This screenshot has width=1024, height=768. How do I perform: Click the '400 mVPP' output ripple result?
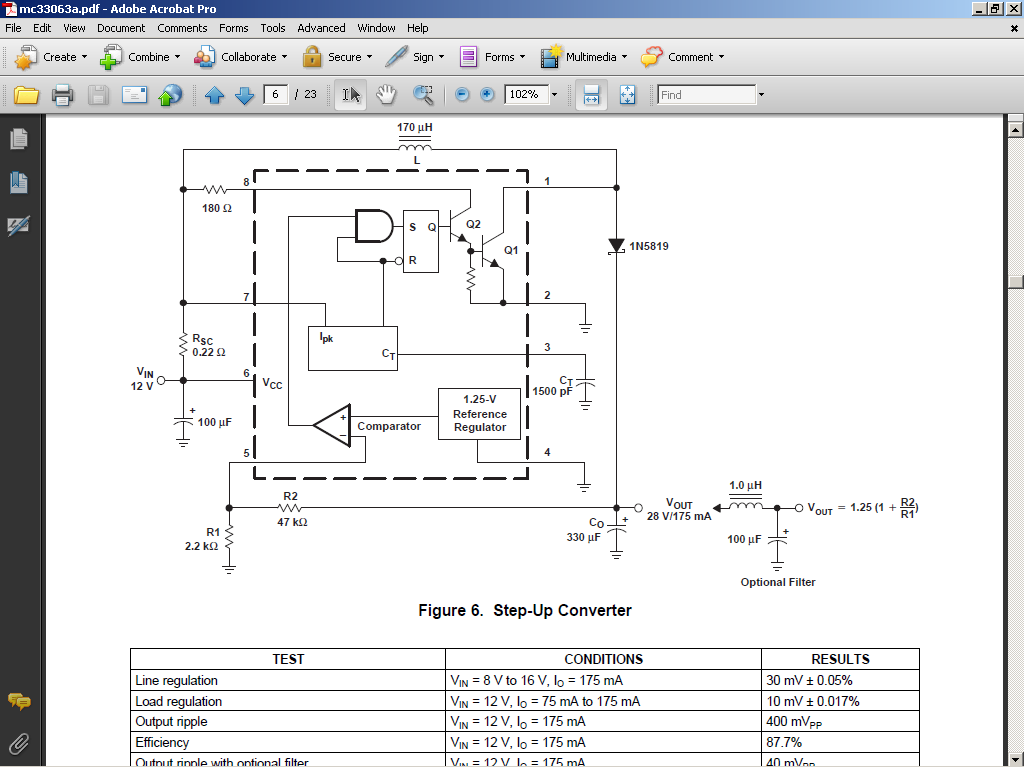tap(840, 722)
